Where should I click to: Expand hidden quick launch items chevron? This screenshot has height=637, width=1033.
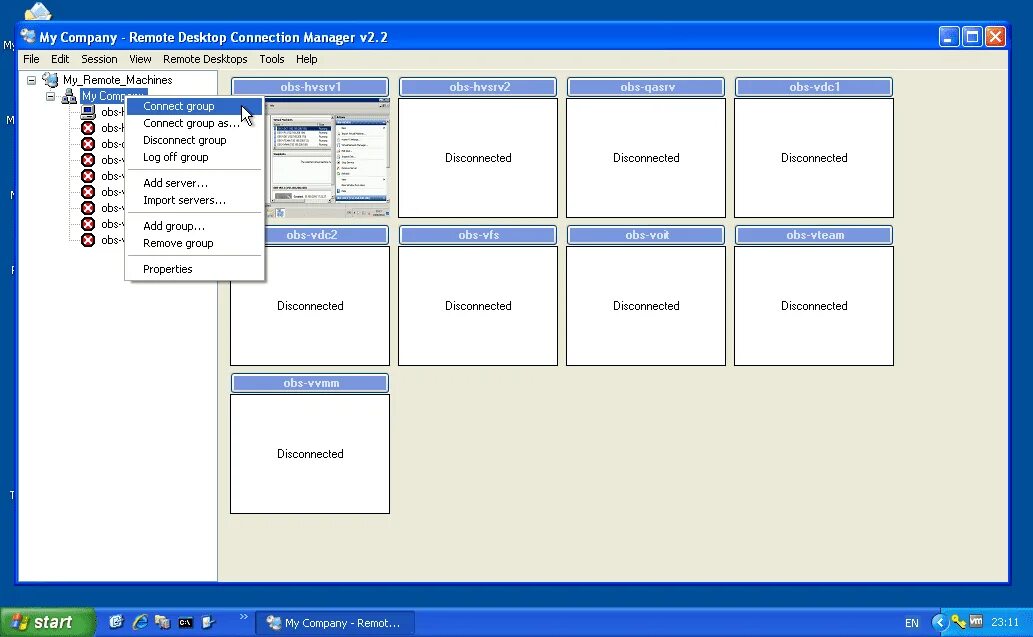pos(244,617)
